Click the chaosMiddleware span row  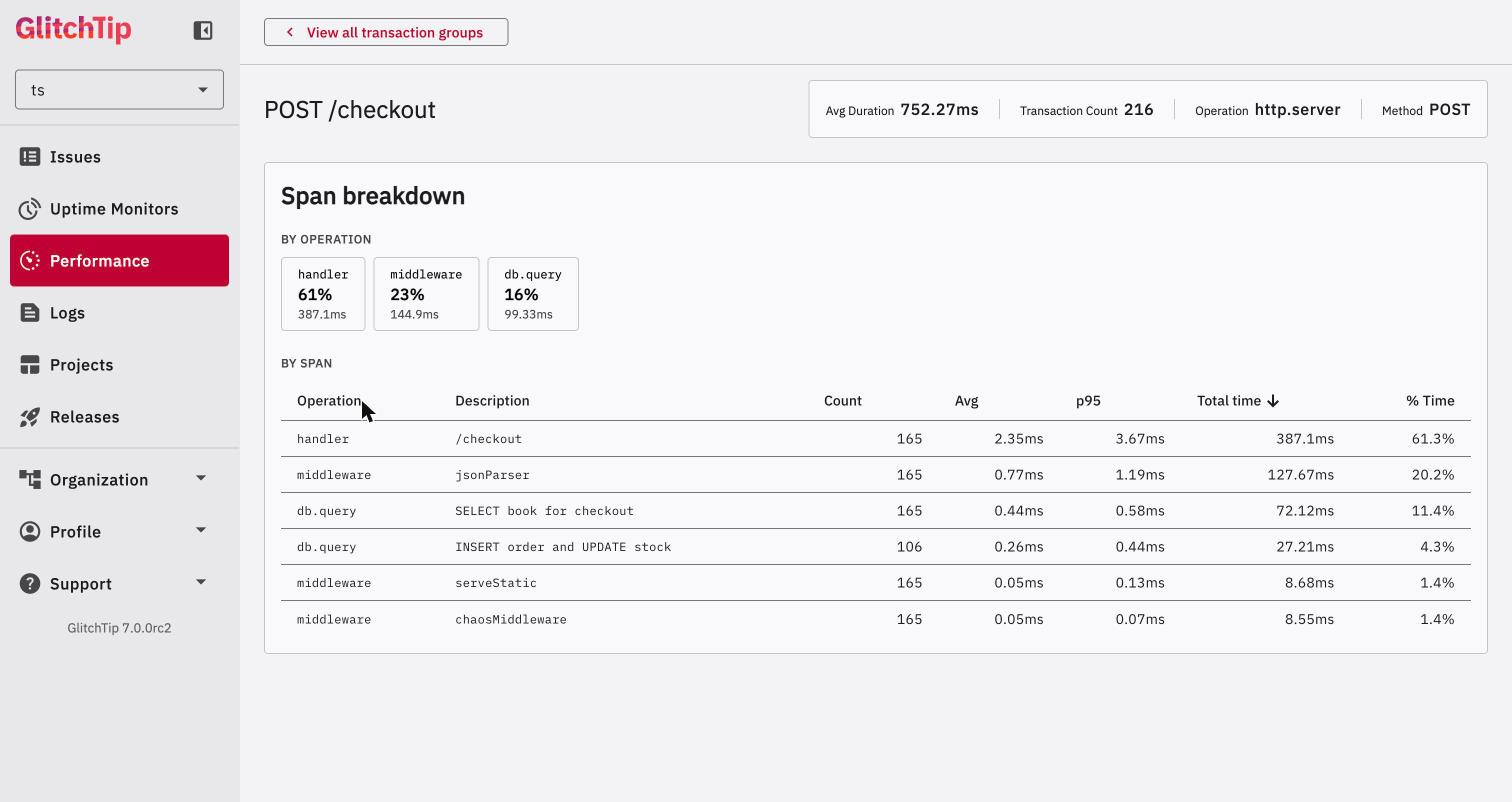(x=876, y=619)
